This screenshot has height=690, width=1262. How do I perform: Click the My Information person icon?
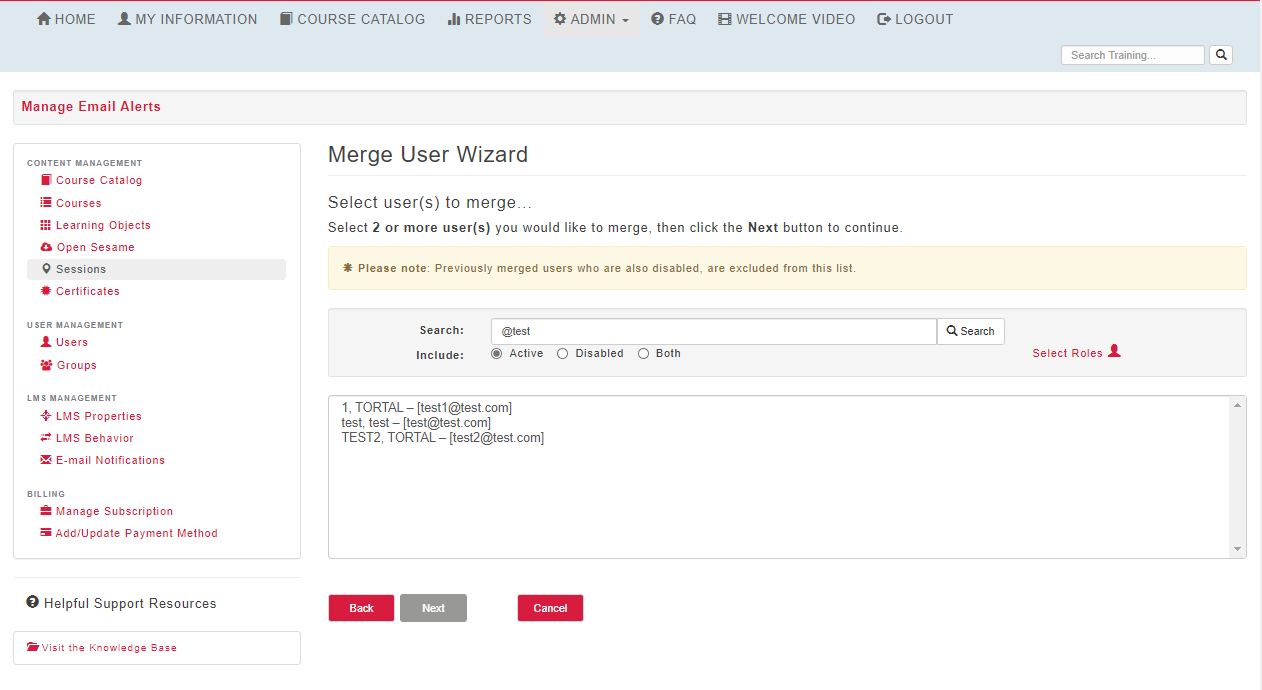pos(124,19)
